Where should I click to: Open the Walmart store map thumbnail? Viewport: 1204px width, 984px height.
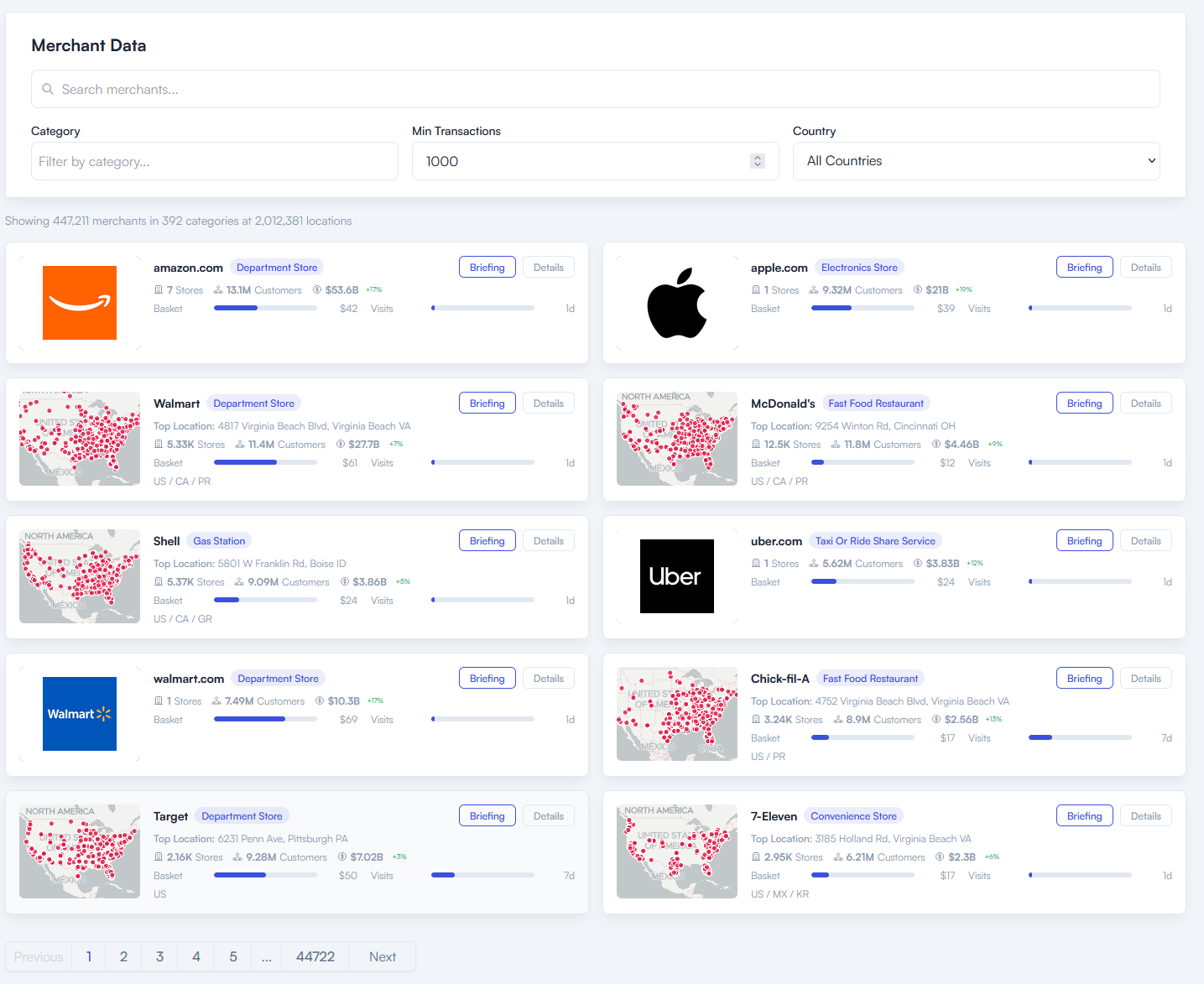[80, 439]
